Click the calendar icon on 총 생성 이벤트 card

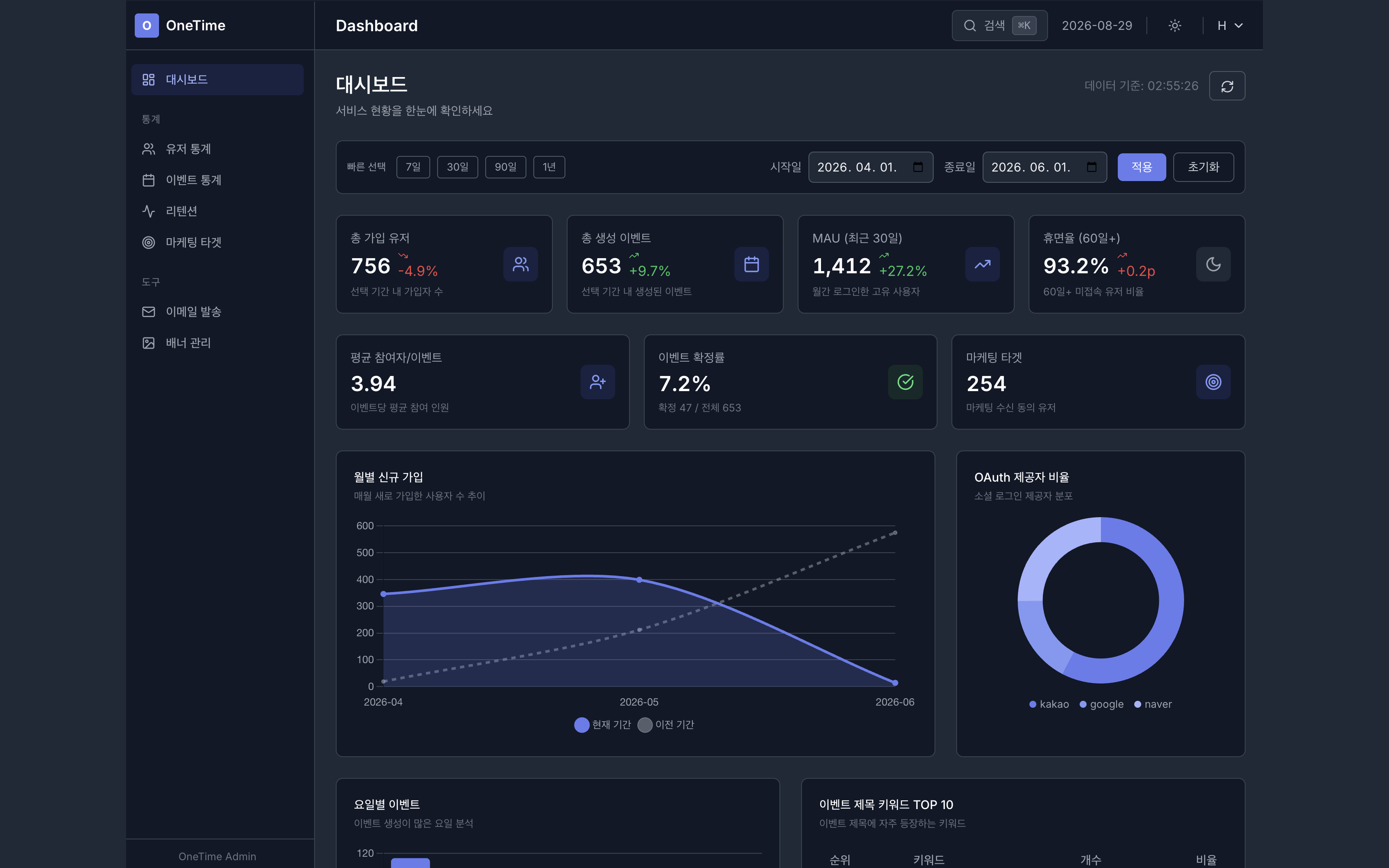[752, 265]
